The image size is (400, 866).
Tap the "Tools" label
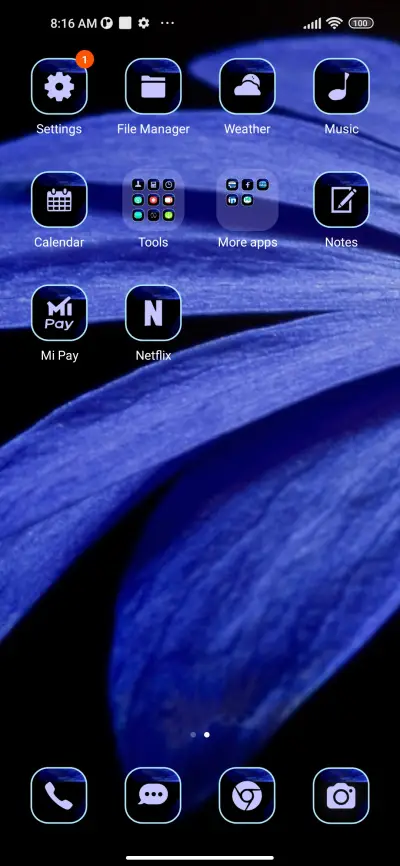point(153,242)
